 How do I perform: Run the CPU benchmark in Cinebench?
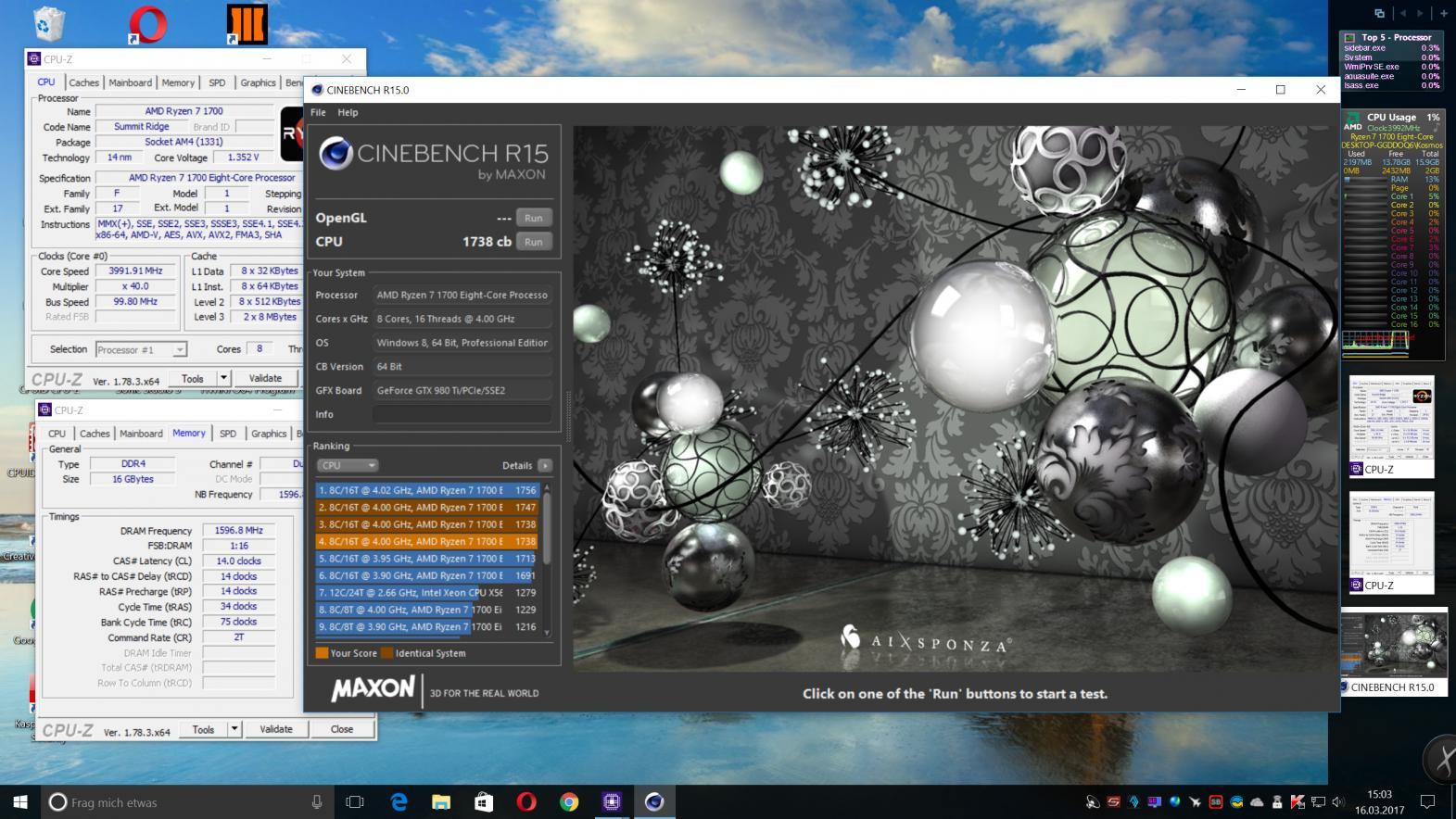click(x=534, y=242)
